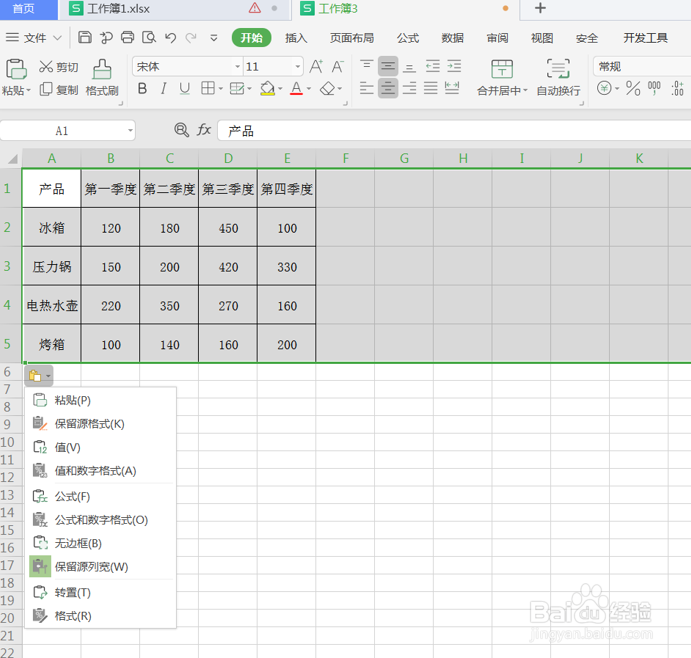Expand quick access toolbar customize arrow
691x658 pixels.
pos(214,38)
